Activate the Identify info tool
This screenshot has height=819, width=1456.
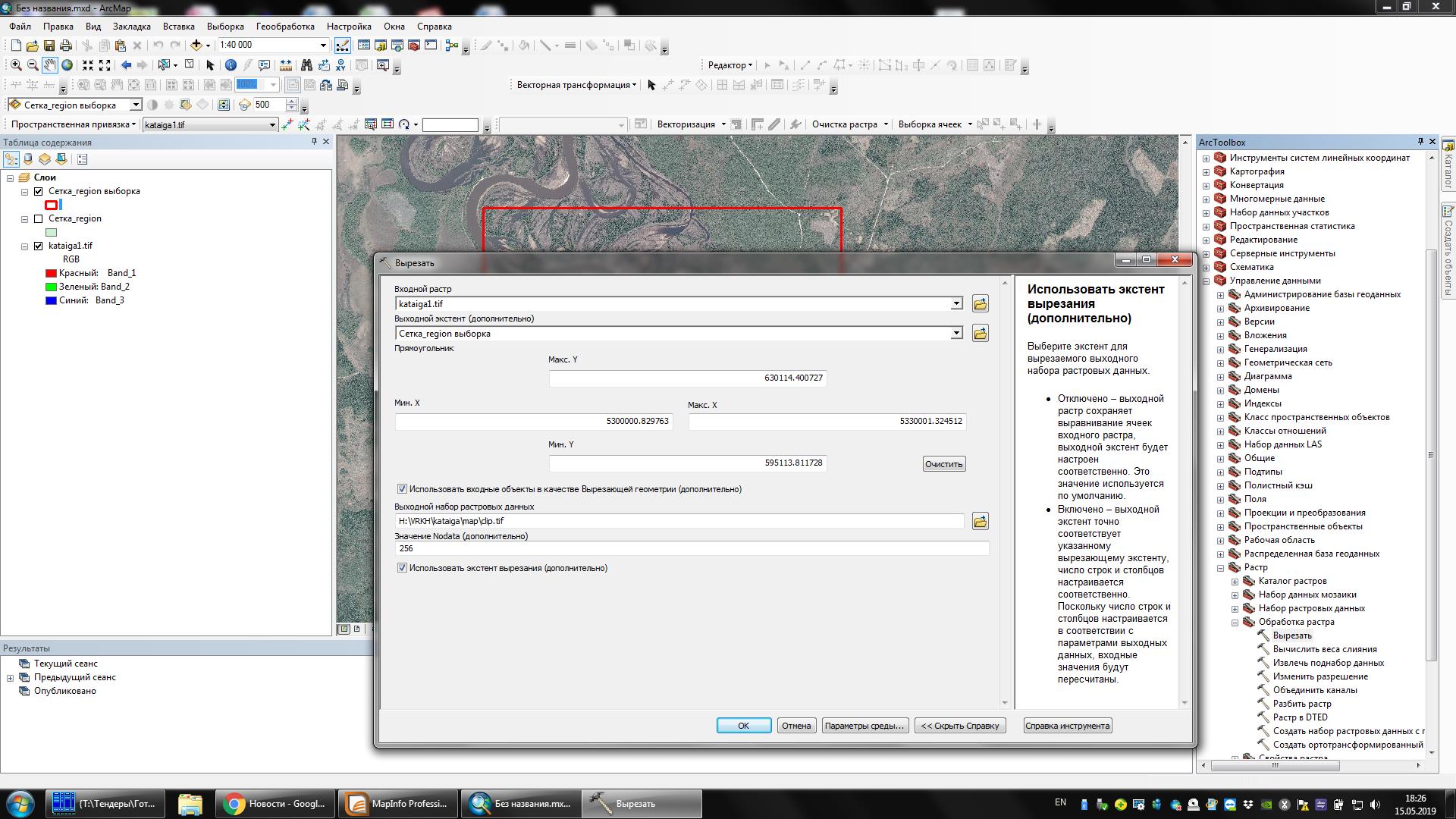tap(231, 65)
